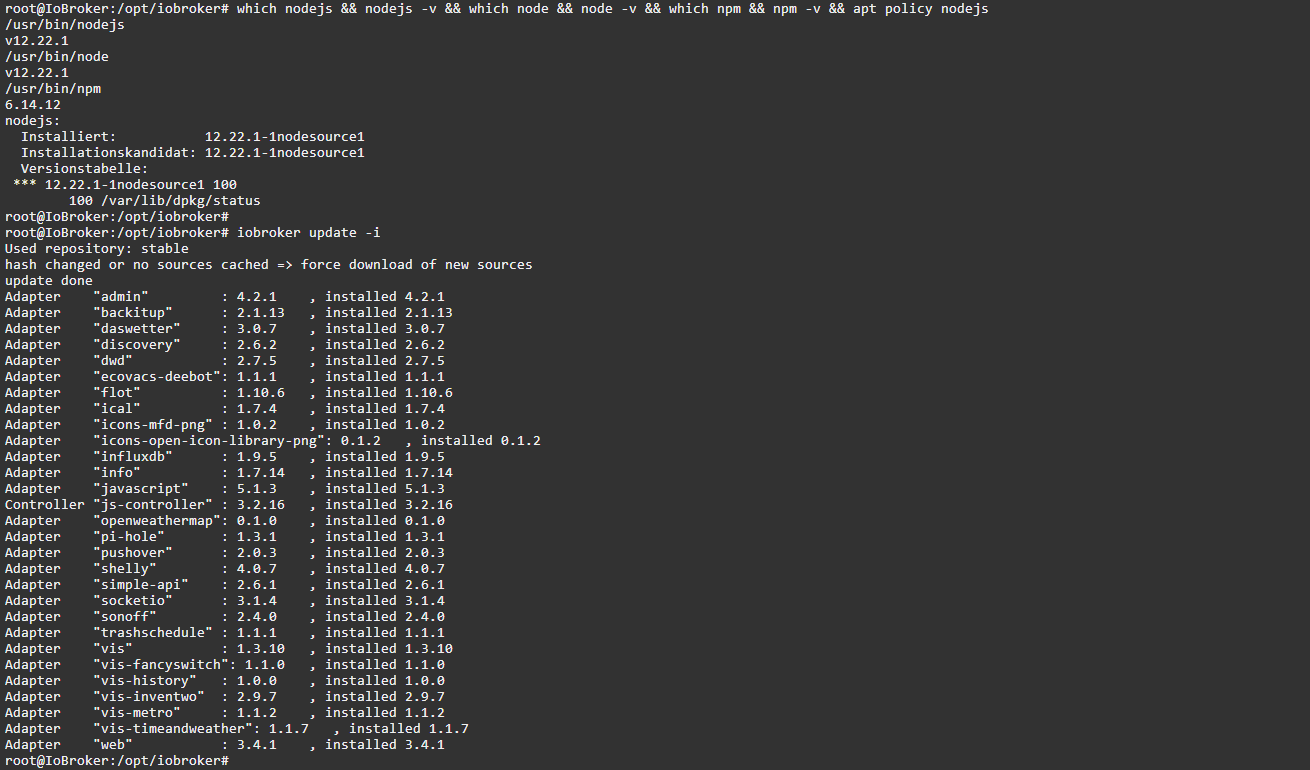Viewport: 1310px width, 770px height.
Task: Click the "admin" adapter name
Action: pyautogui.click(x=120, y=297)
